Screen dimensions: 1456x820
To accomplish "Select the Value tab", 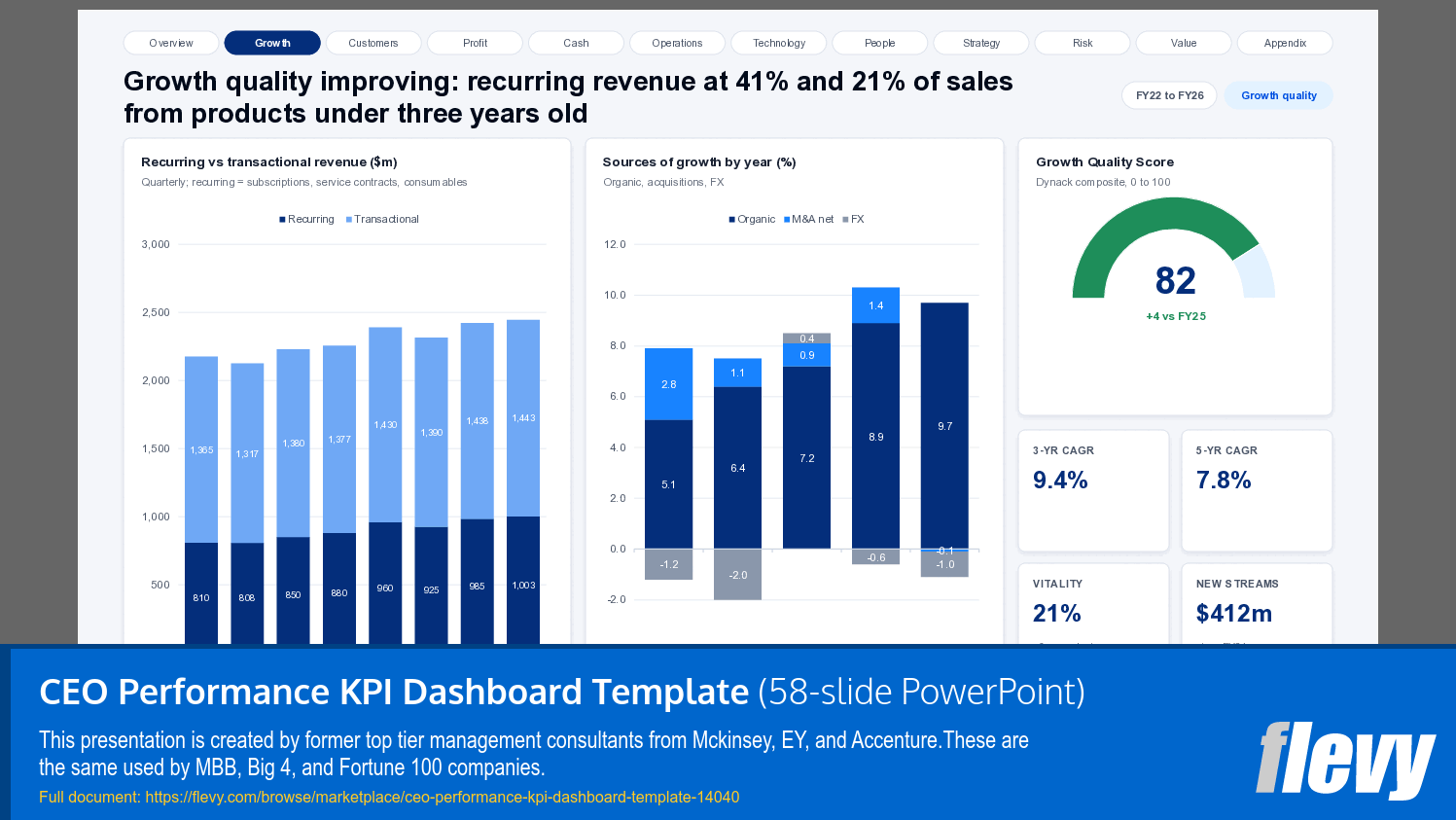I will tap(1184, 43).
